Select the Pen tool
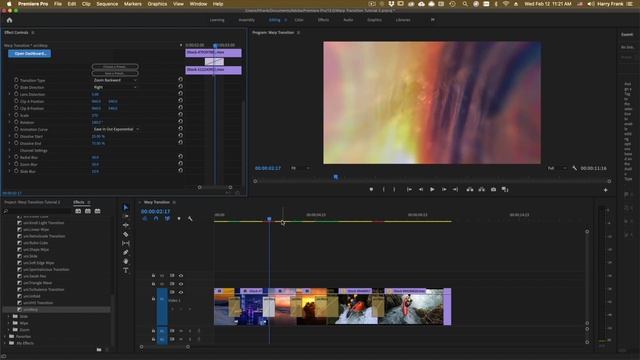 126,252
